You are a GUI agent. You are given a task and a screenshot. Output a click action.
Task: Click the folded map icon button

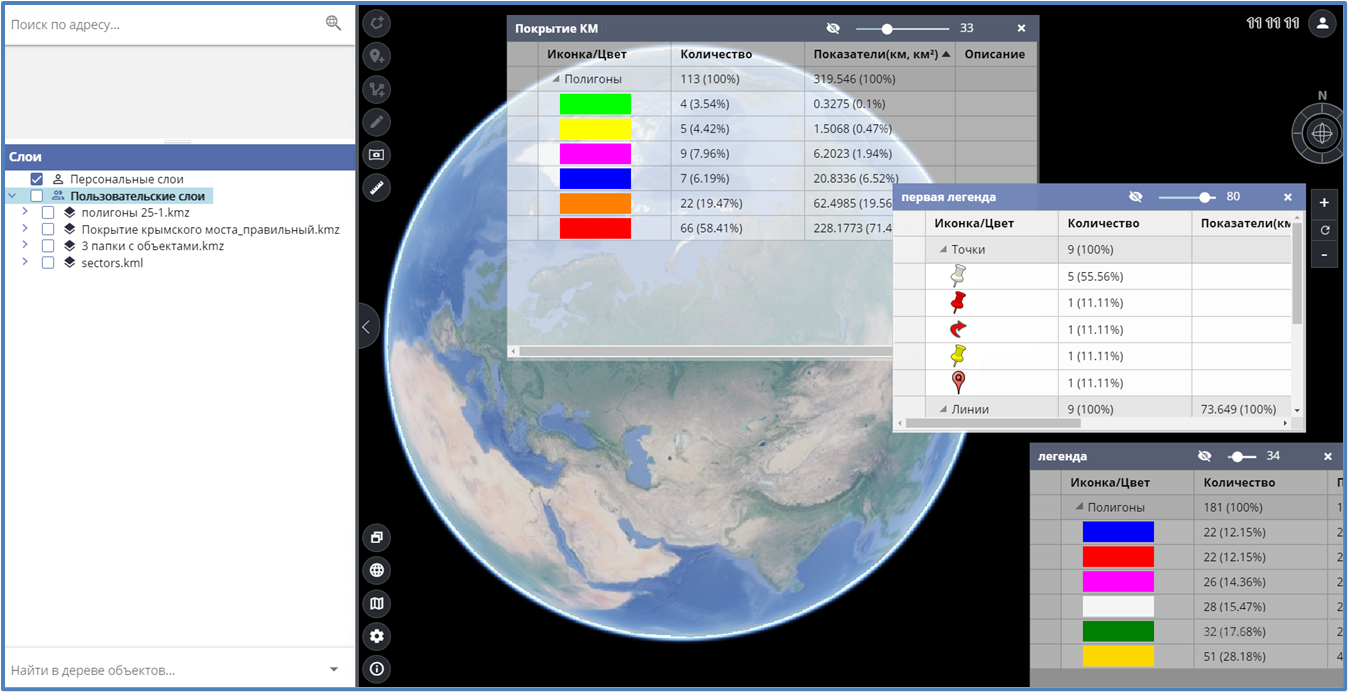(377, 603)
